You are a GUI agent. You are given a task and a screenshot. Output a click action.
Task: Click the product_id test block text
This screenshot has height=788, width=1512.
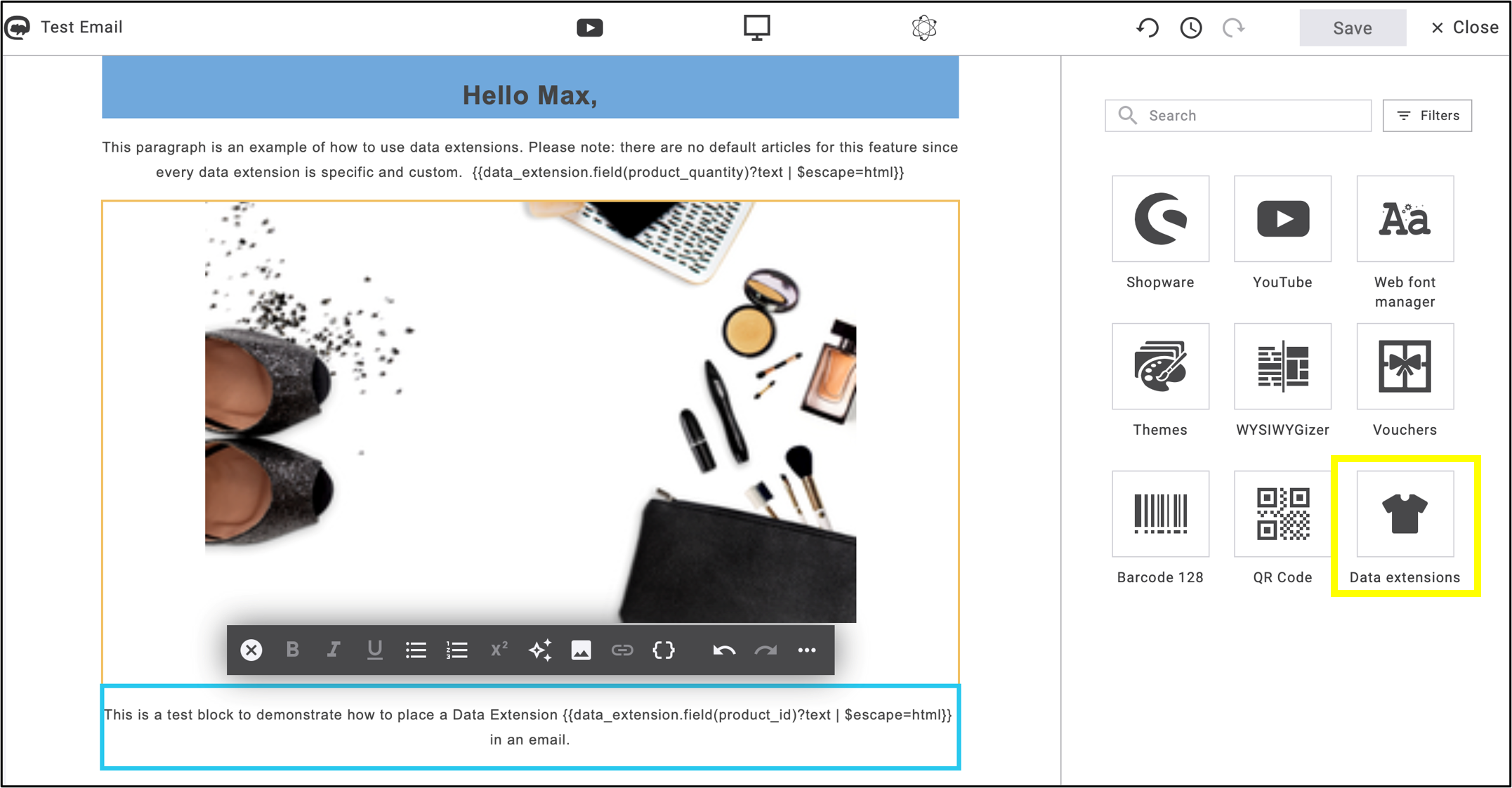tap(530, 727)
